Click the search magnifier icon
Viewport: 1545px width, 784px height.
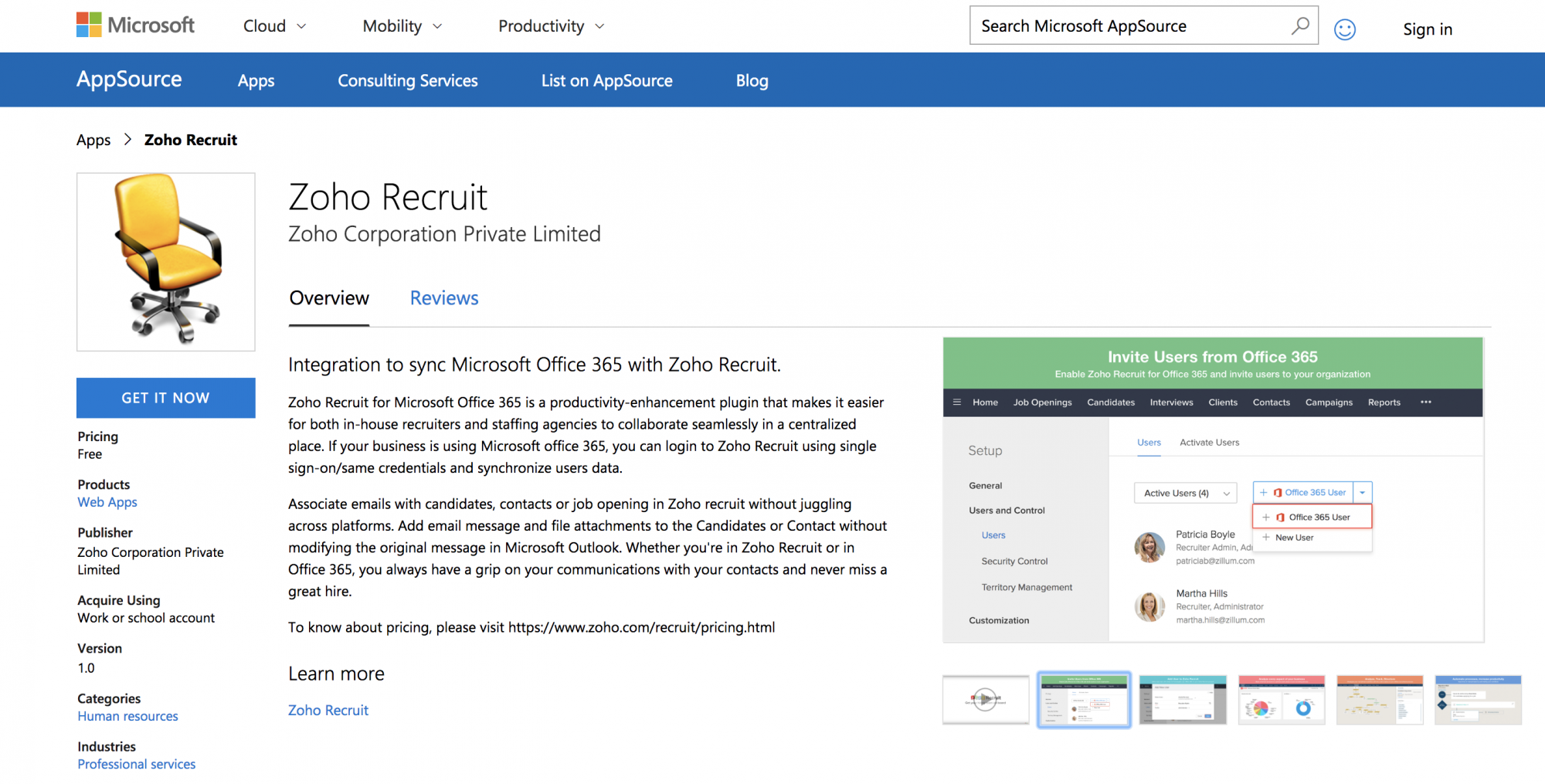[1299, 25]
